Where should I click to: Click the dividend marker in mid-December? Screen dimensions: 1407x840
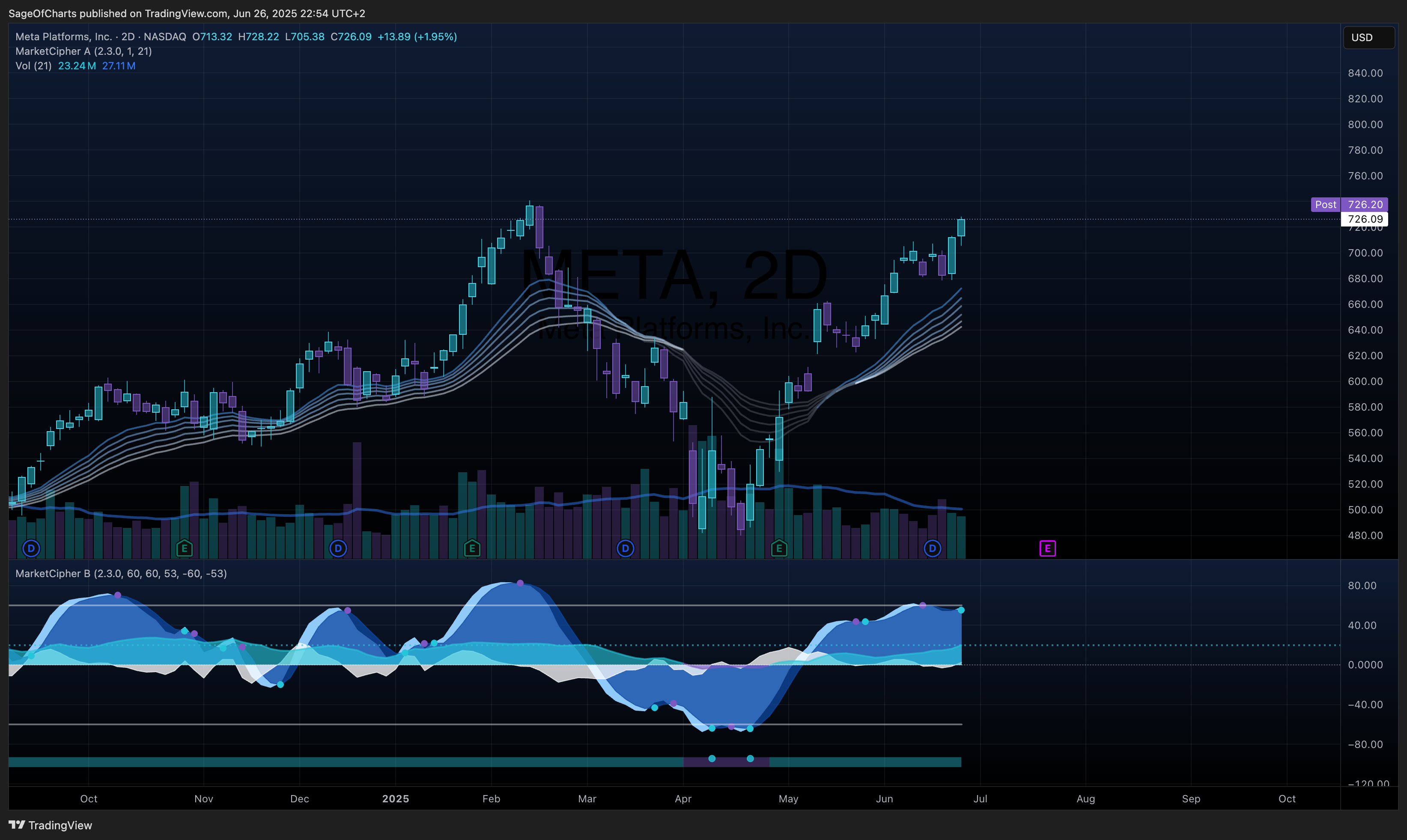pos(338,548)
